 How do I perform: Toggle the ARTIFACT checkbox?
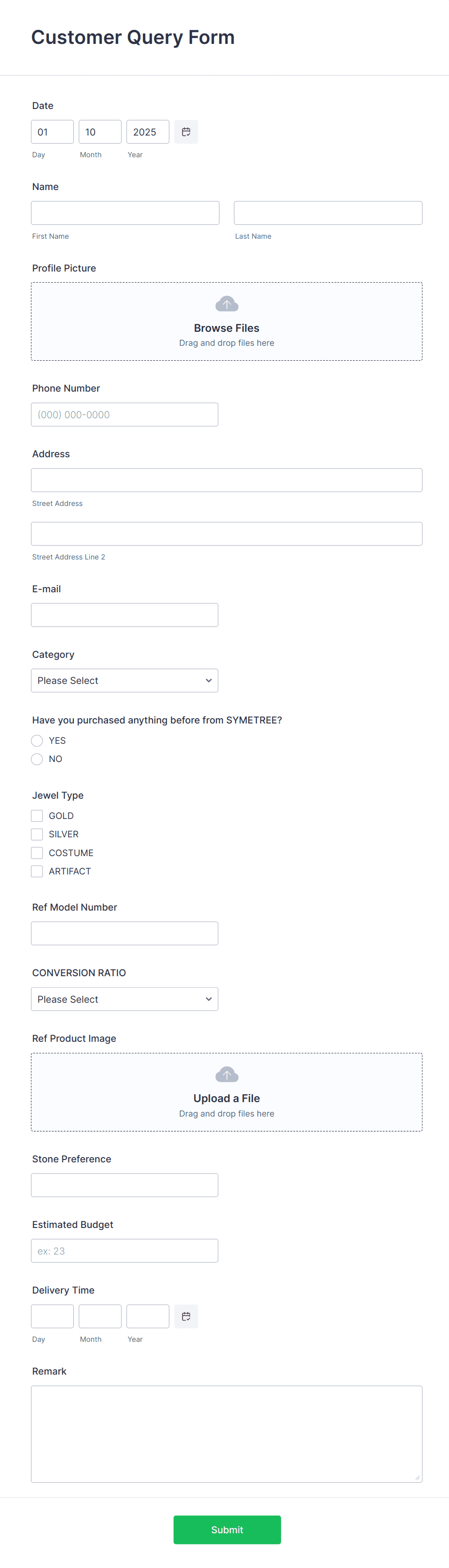click(37, 871)
